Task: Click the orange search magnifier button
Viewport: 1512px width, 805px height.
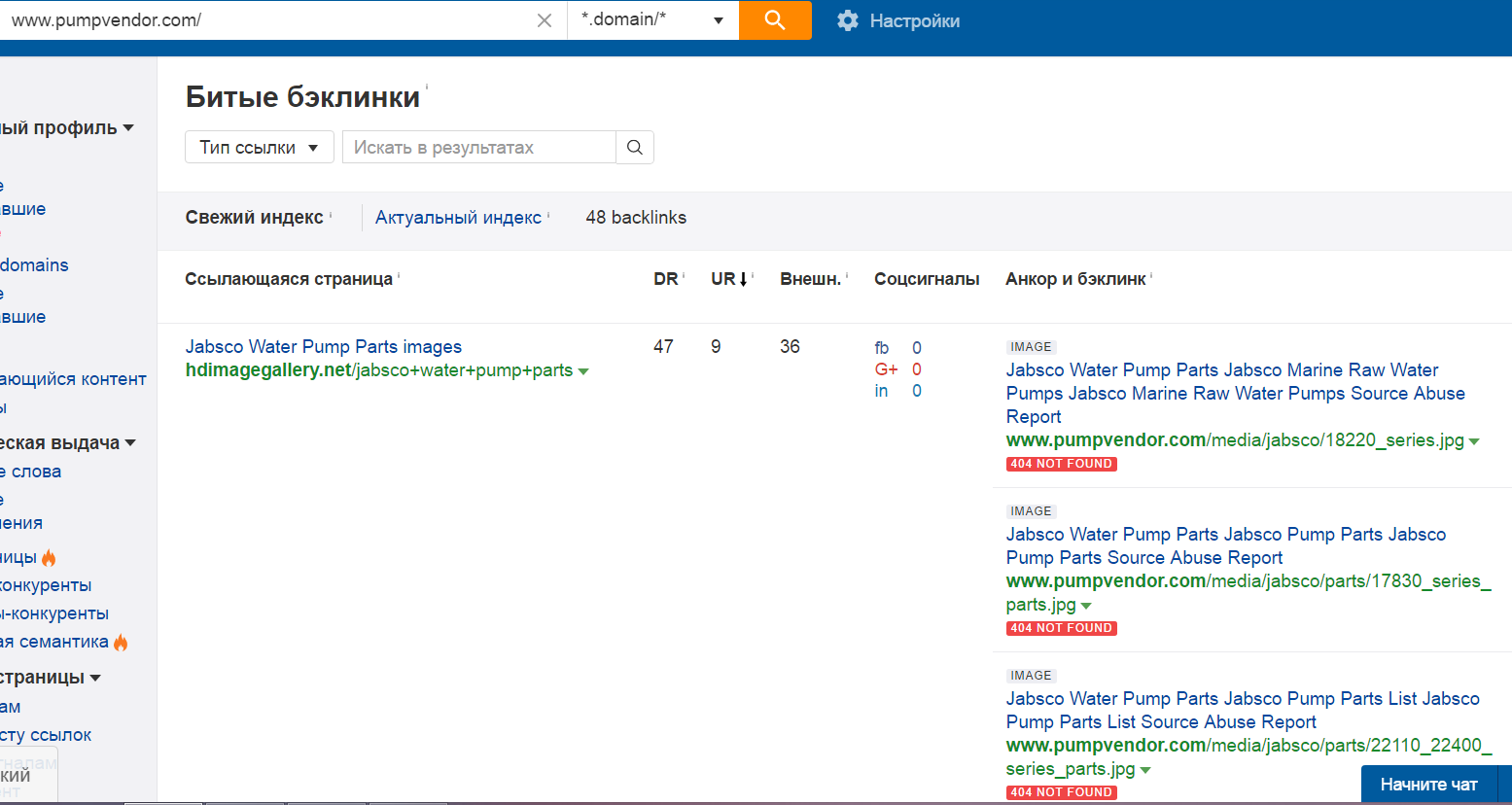Action: [775, 19]
